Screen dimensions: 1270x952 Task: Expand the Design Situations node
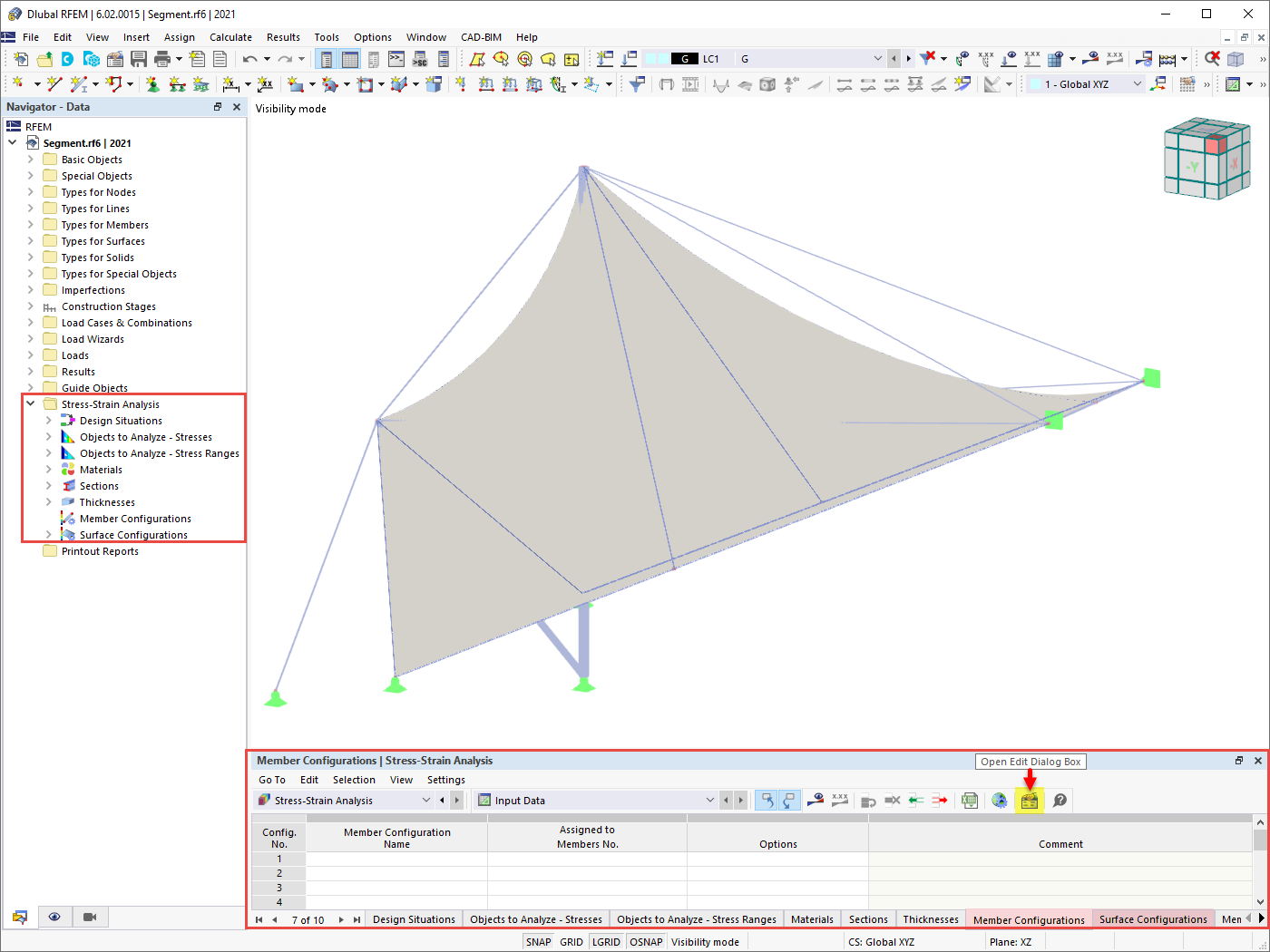49,421
